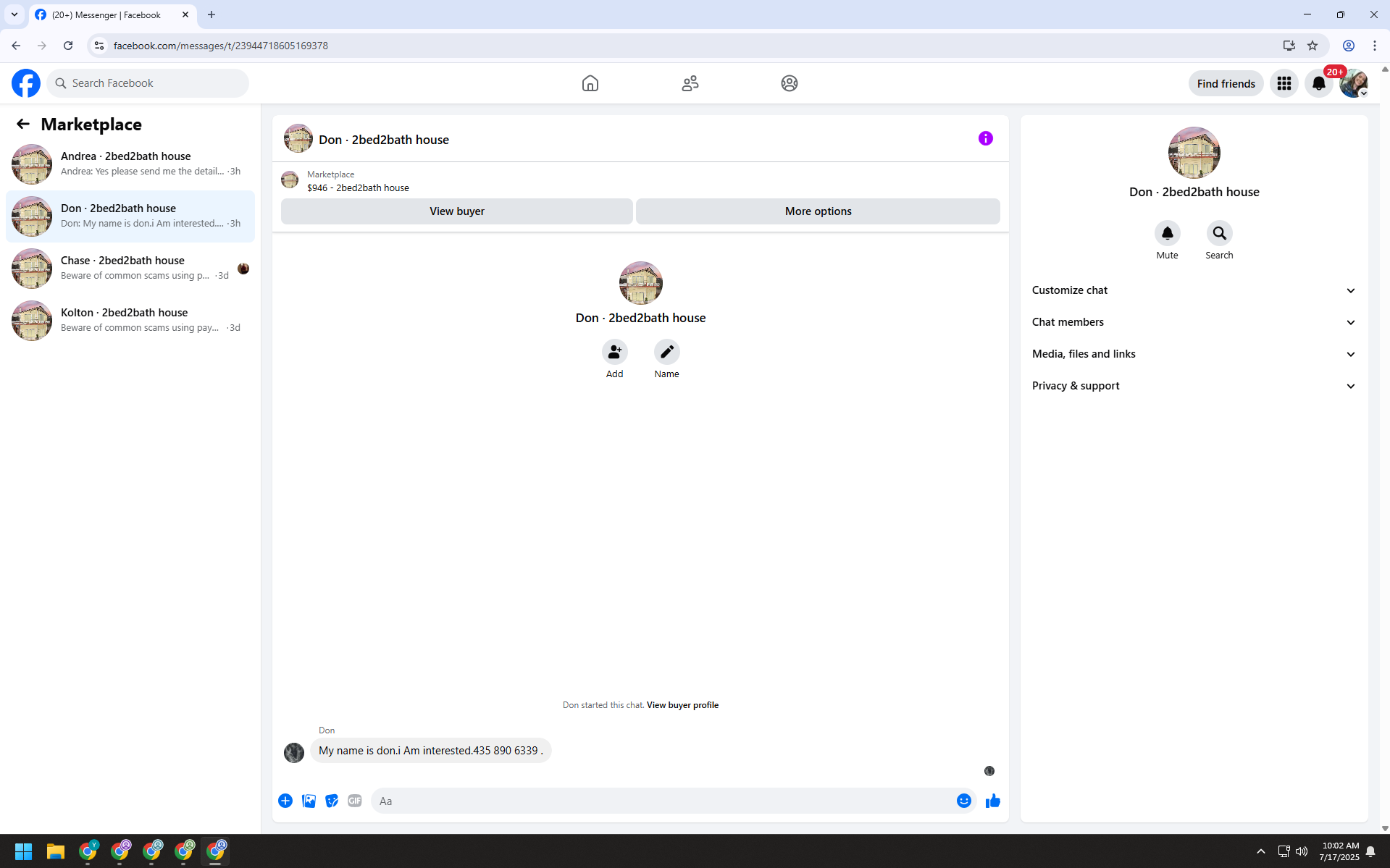Open volume control in system tray

(1302, 851)
